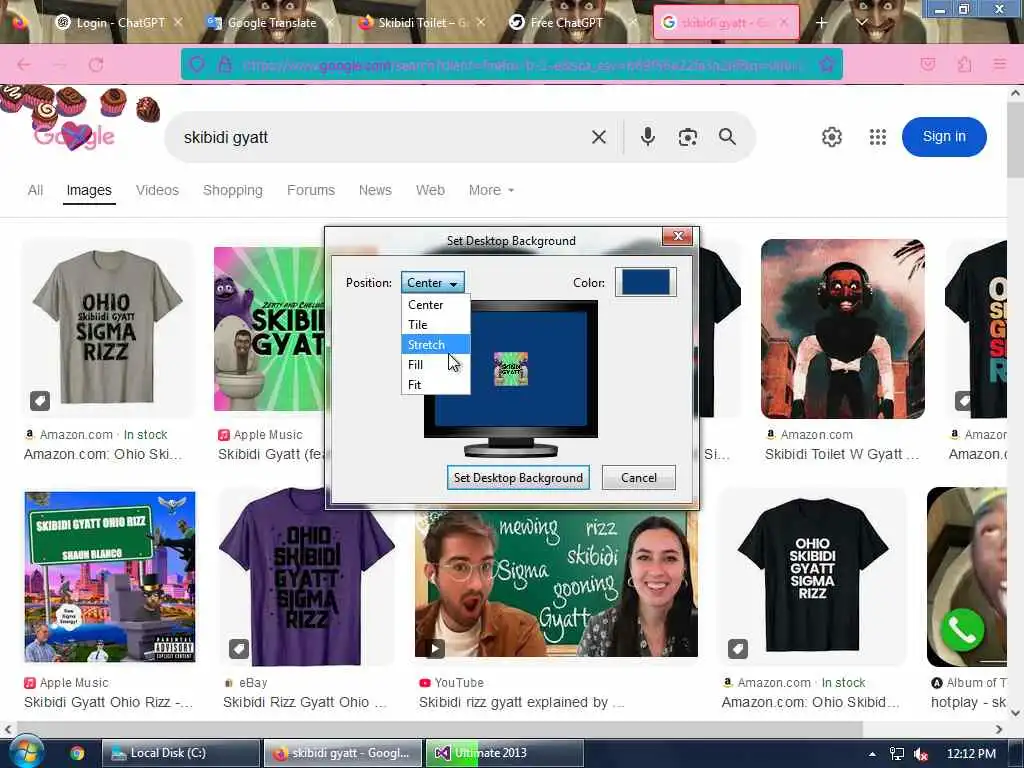Expand the More search filters dropdown
The image size is (1024, 768).
(491, 190)
